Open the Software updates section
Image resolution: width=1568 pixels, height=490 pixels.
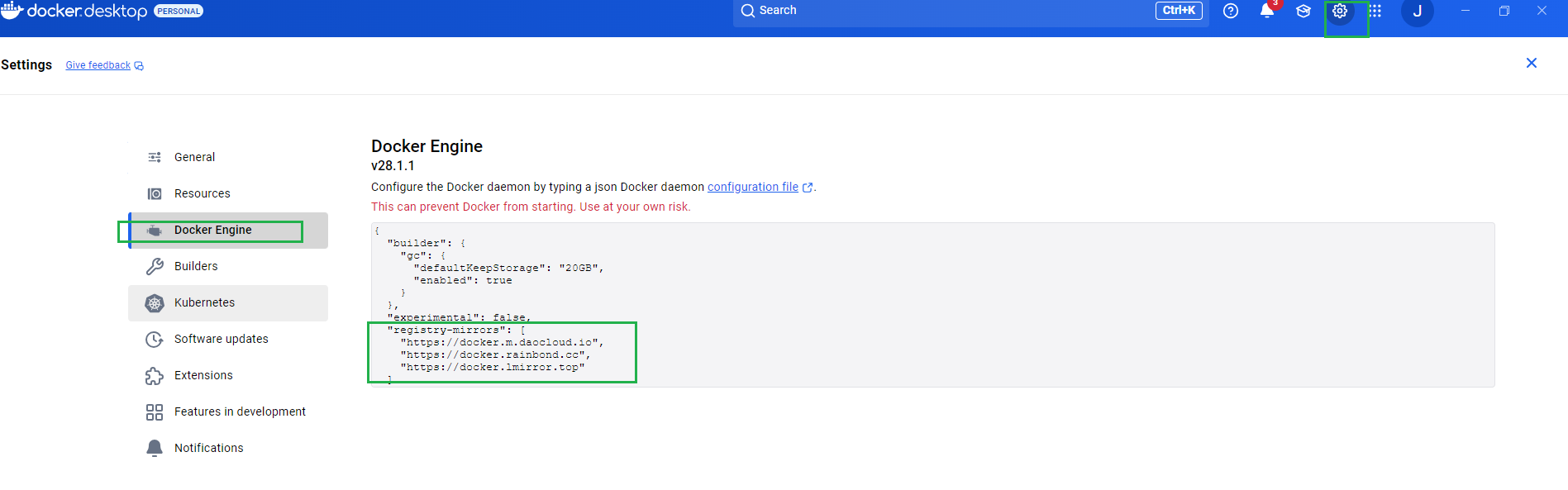click(228, 339)
